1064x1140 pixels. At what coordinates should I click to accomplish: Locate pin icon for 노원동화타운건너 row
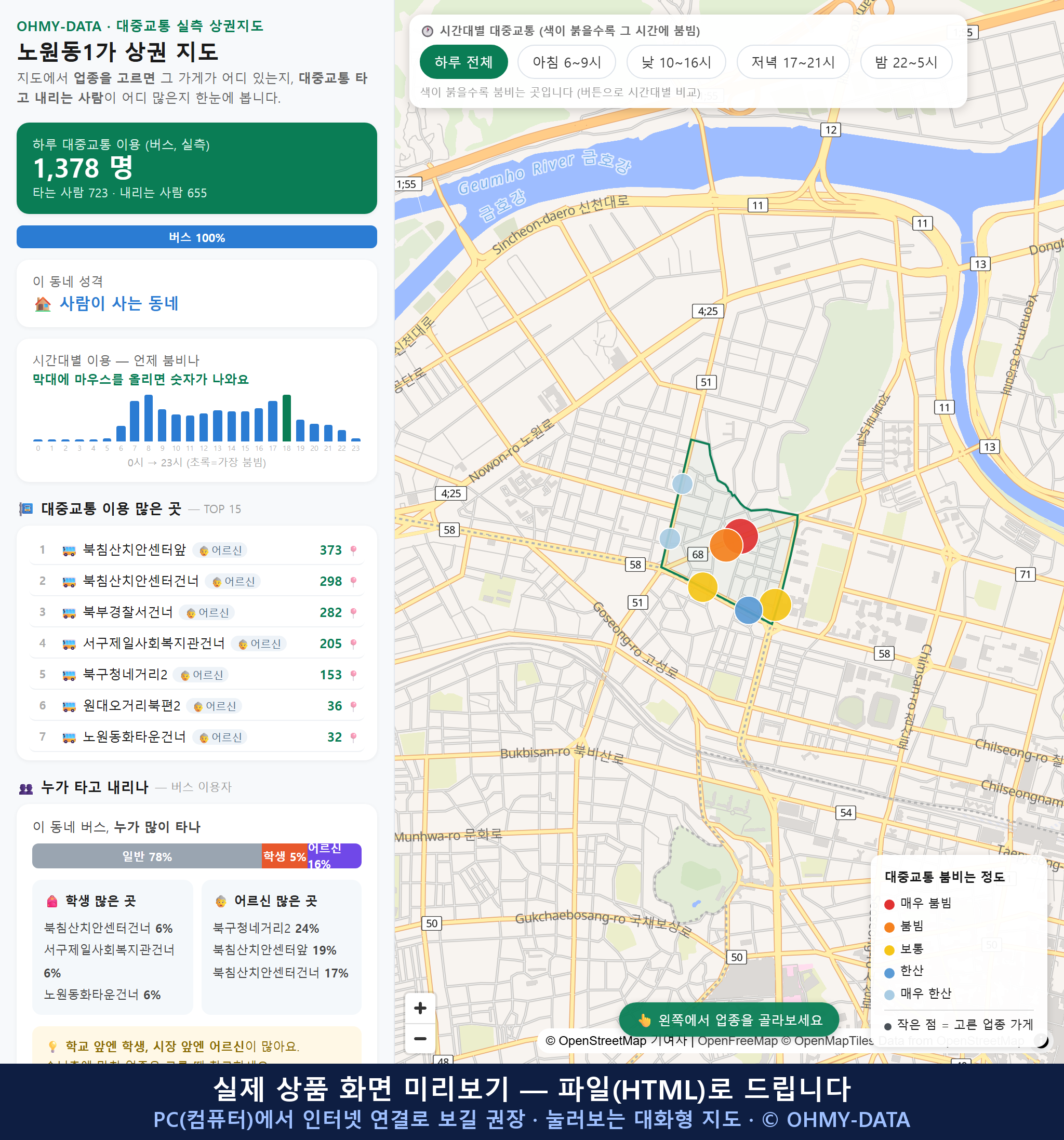pyautogui.click(x=353, y=737)
